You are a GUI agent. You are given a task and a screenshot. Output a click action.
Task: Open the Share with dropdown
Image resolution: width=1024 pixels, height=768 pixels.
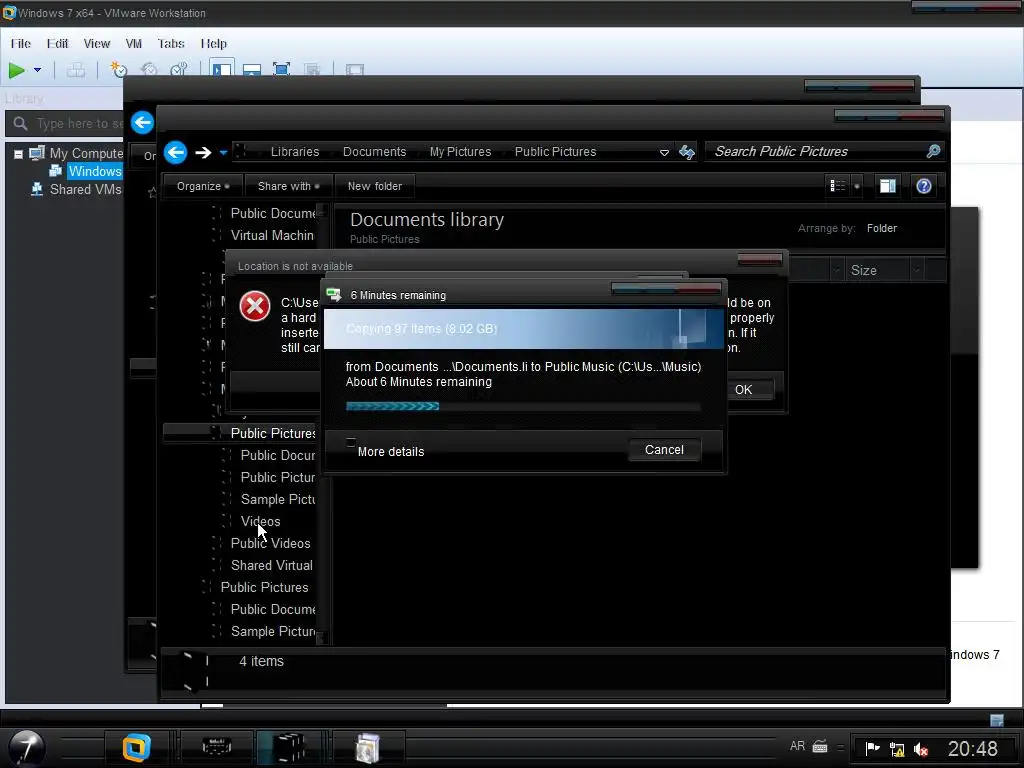tap(288, 186)
